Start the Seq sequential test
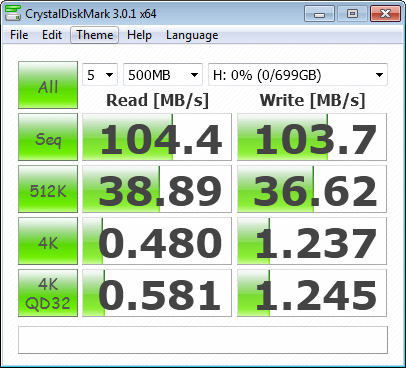406x368 pixels. (x=48, y=137)
